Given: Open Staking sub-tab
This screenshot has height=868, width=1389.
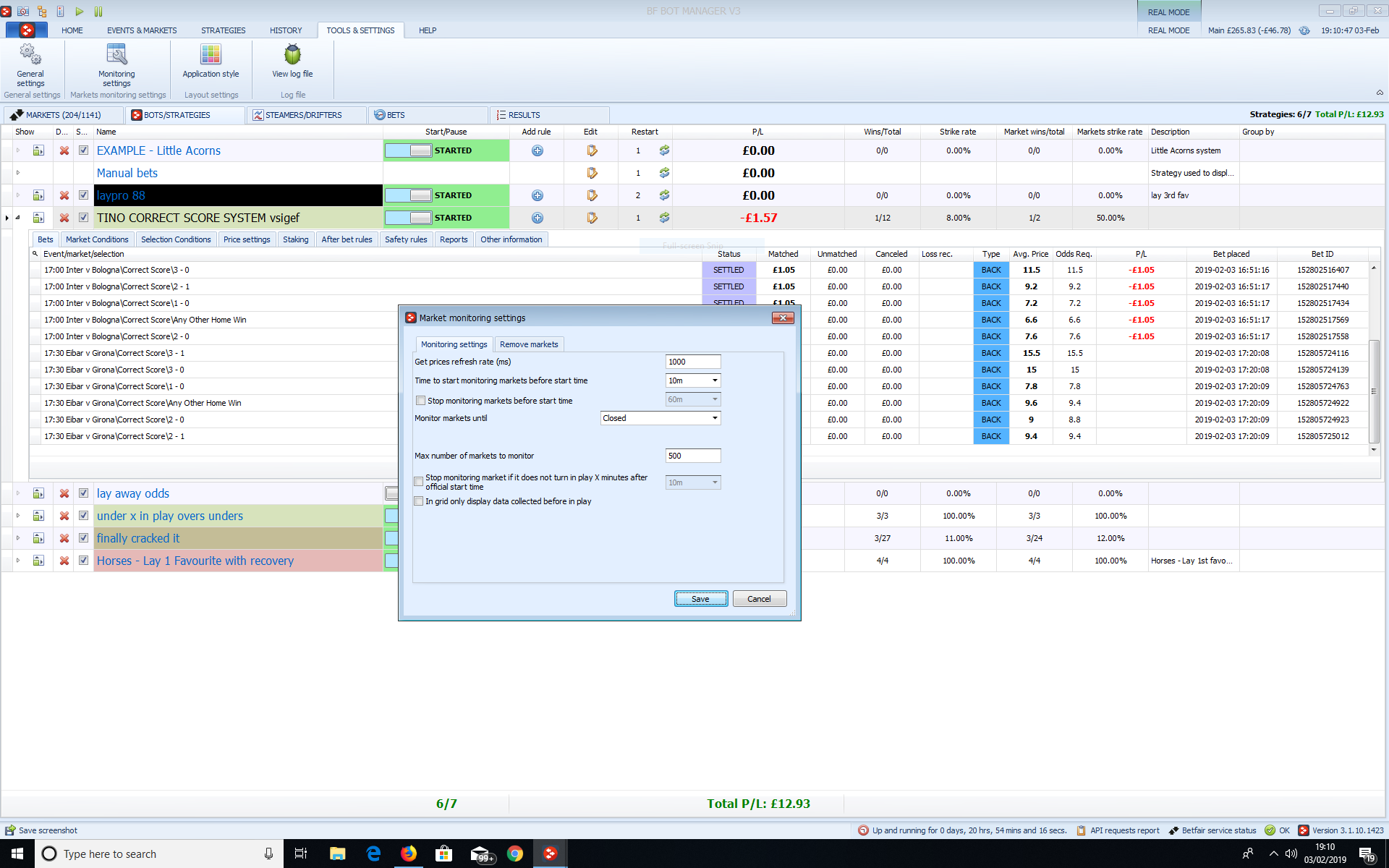Looking at the screenshot, I should coord(295,239).
